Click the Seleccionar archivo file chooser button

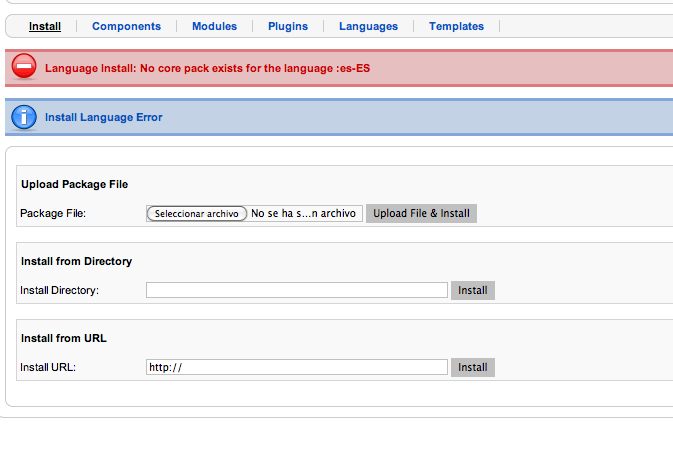[x=197, y=213]
